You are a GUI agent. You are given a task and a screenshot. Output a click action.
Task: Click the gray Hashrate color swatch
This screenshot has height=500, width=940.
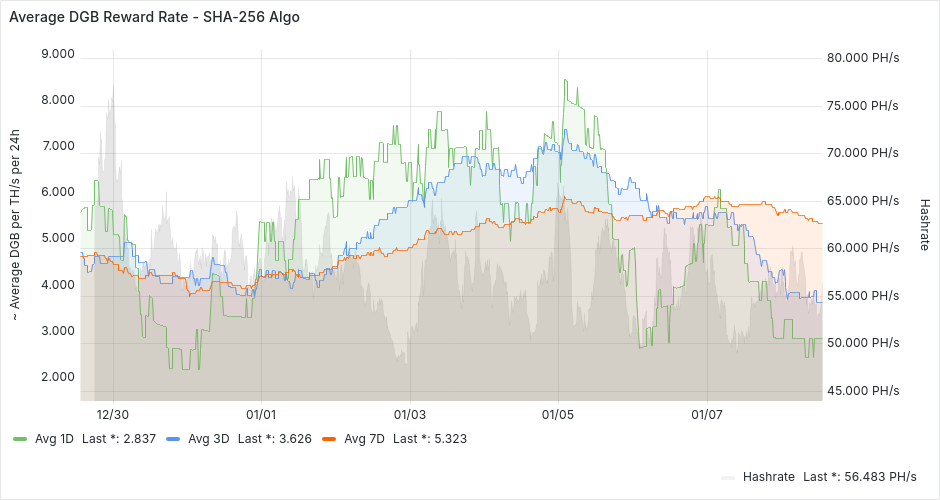(729, 477)
